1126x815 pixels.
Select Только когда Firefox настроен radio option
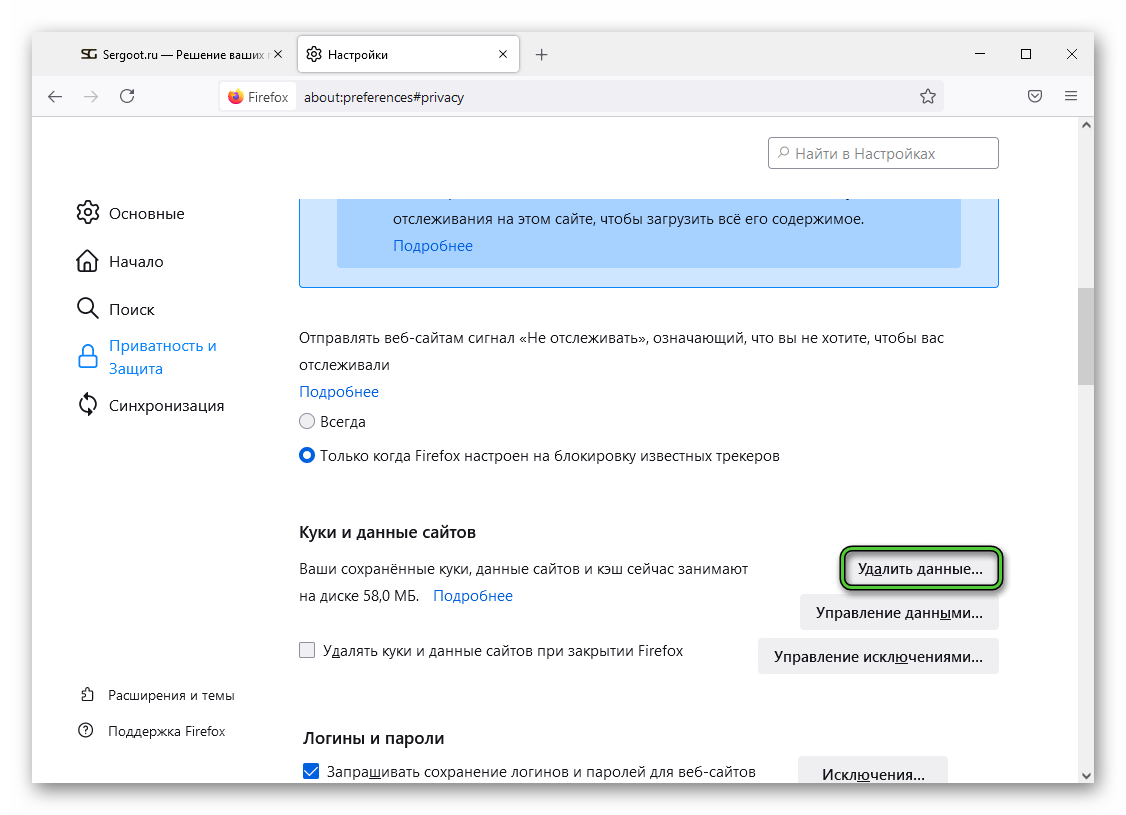point(307,455)
